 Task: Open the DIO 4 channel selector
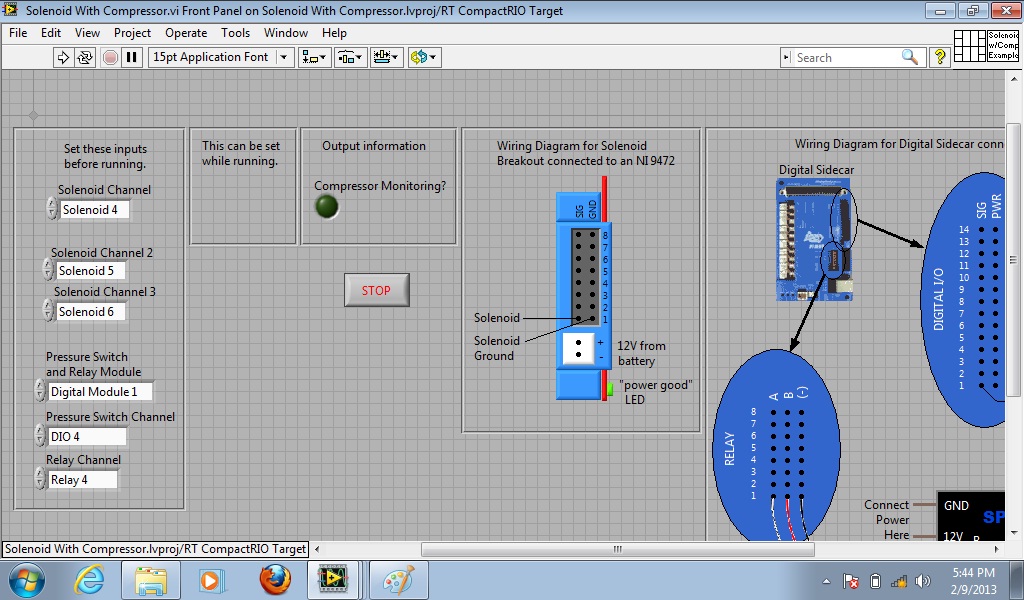[87, 436]
